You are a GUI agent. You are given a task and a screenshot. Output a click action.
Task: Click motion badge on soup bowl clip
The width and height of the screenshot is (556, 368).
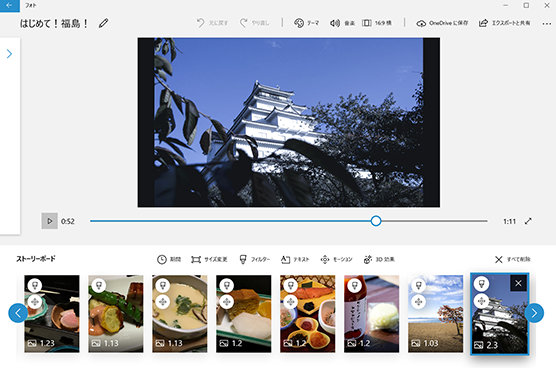(x=163, y=302)
